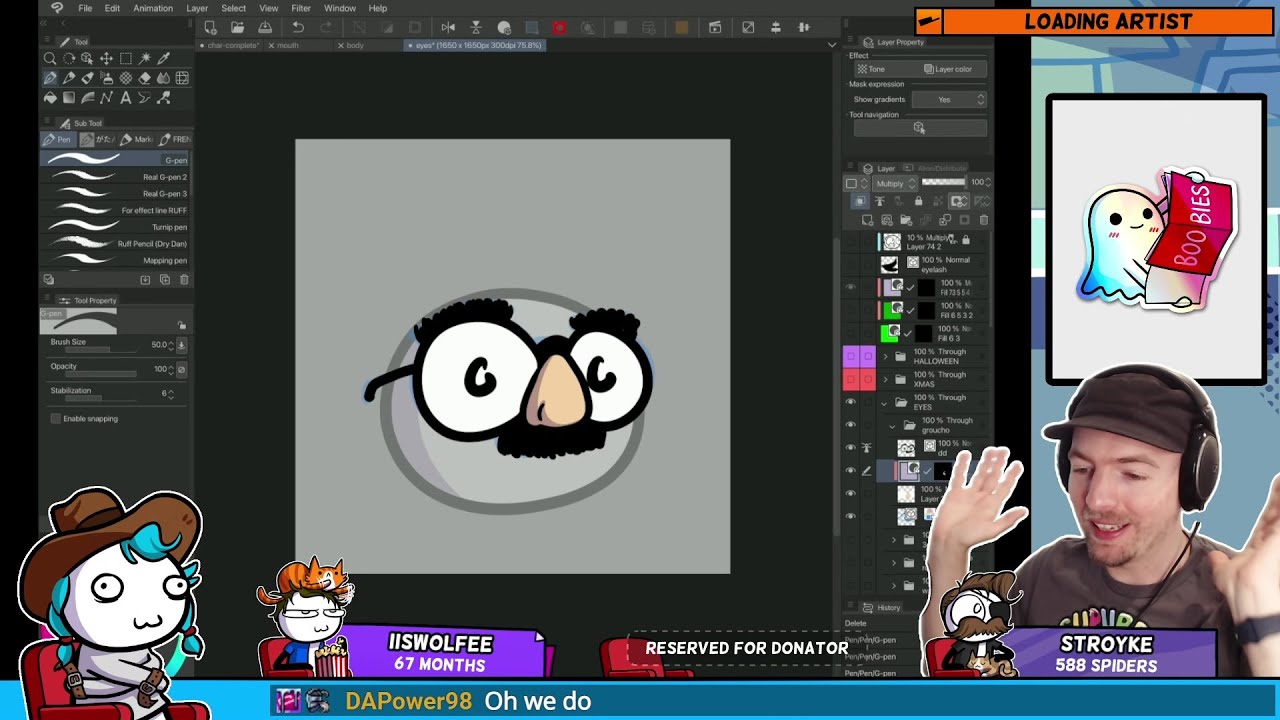Collapse the EYES layer folder
1280x720 pixels.
(x=884, y=403)
